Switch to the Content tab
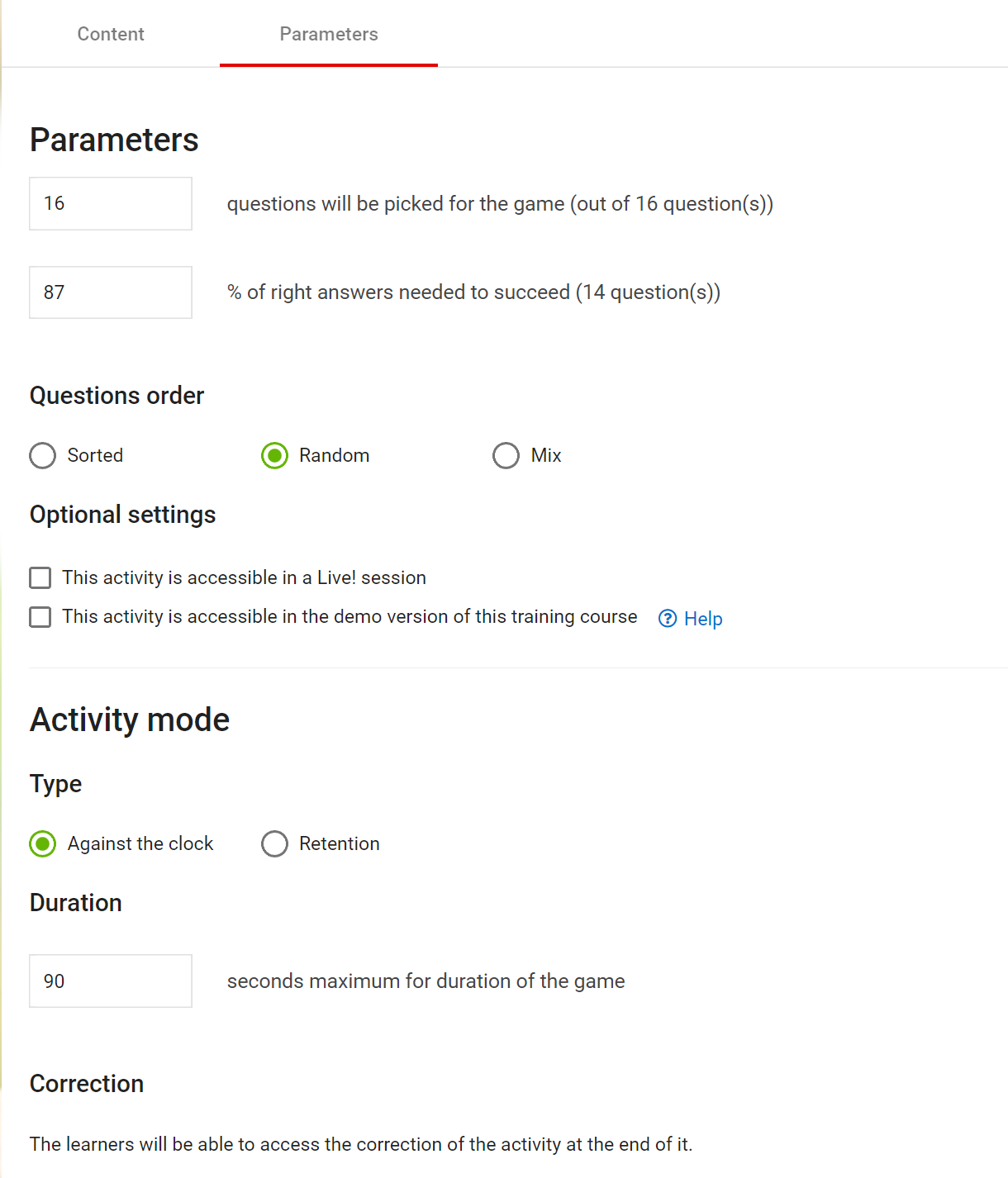1008x1178 pixels. (x=111, y=34)
